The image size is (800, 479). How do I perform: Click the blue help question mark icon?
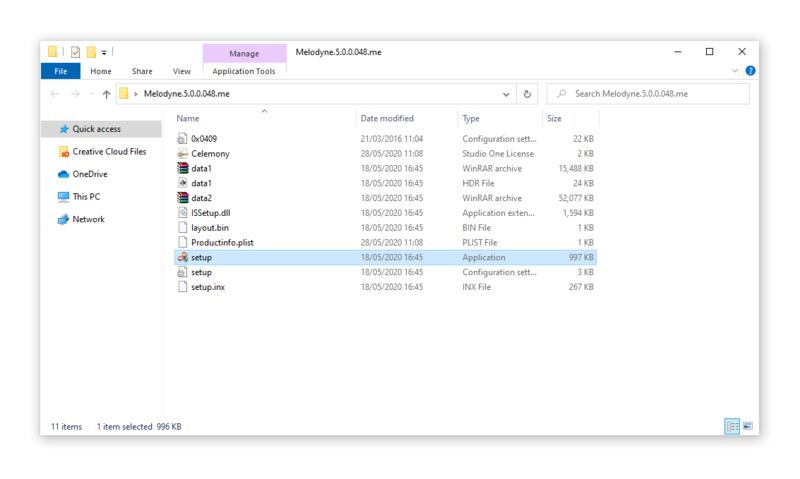click(x=750, y=71)
